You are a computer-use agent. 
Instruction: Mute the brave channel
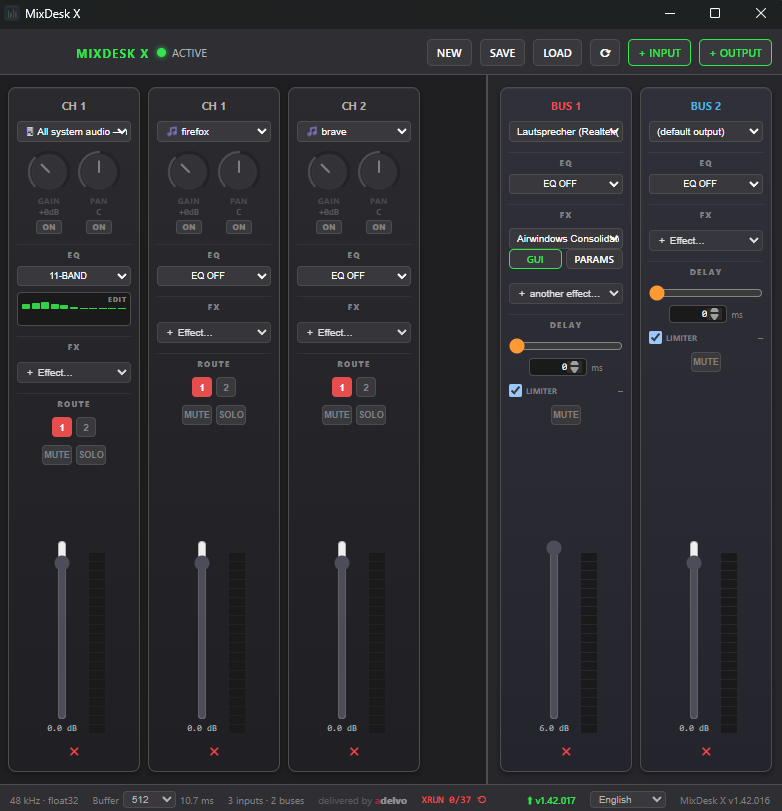point(337,415)
